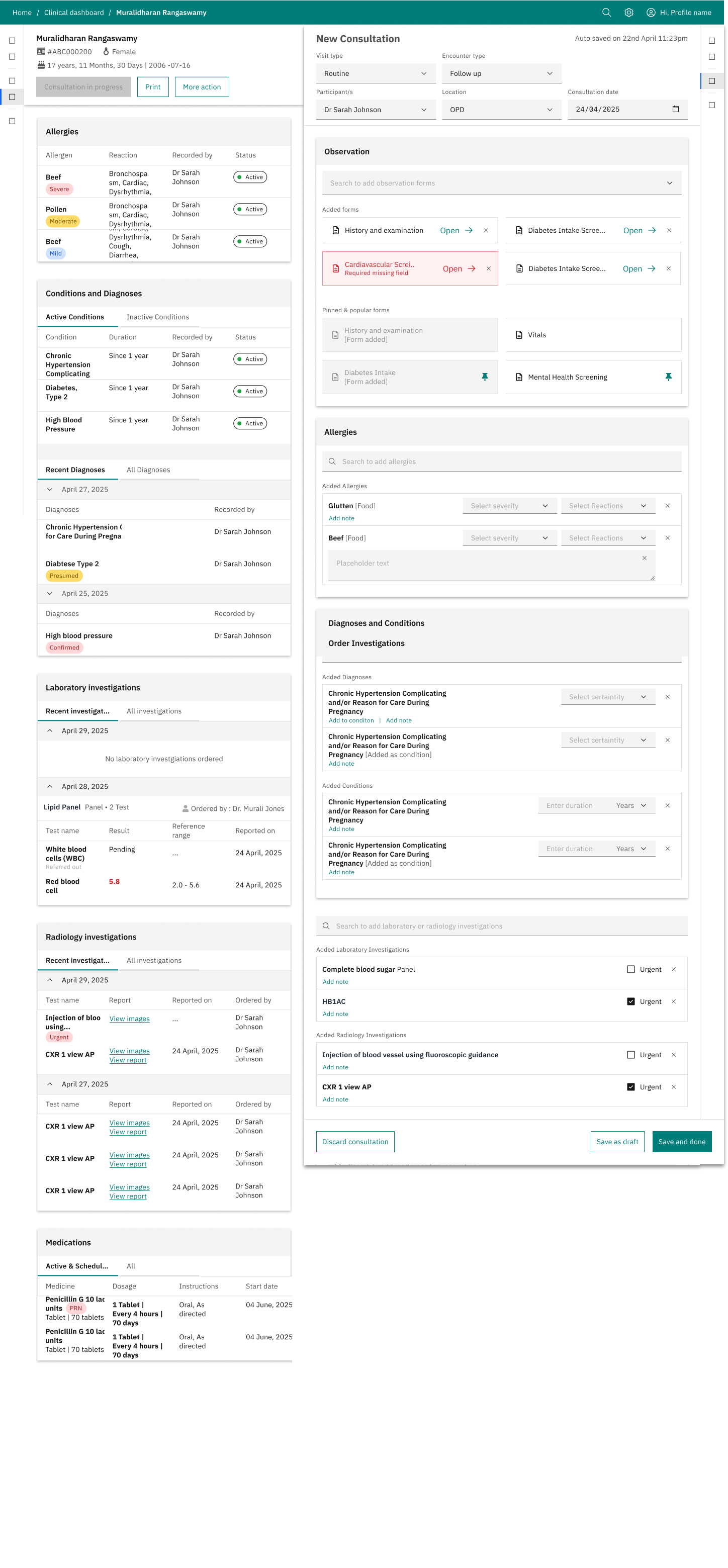Open the History and examination form arrow
Viewport: 728px width, 1568px height.
[469, 231]
